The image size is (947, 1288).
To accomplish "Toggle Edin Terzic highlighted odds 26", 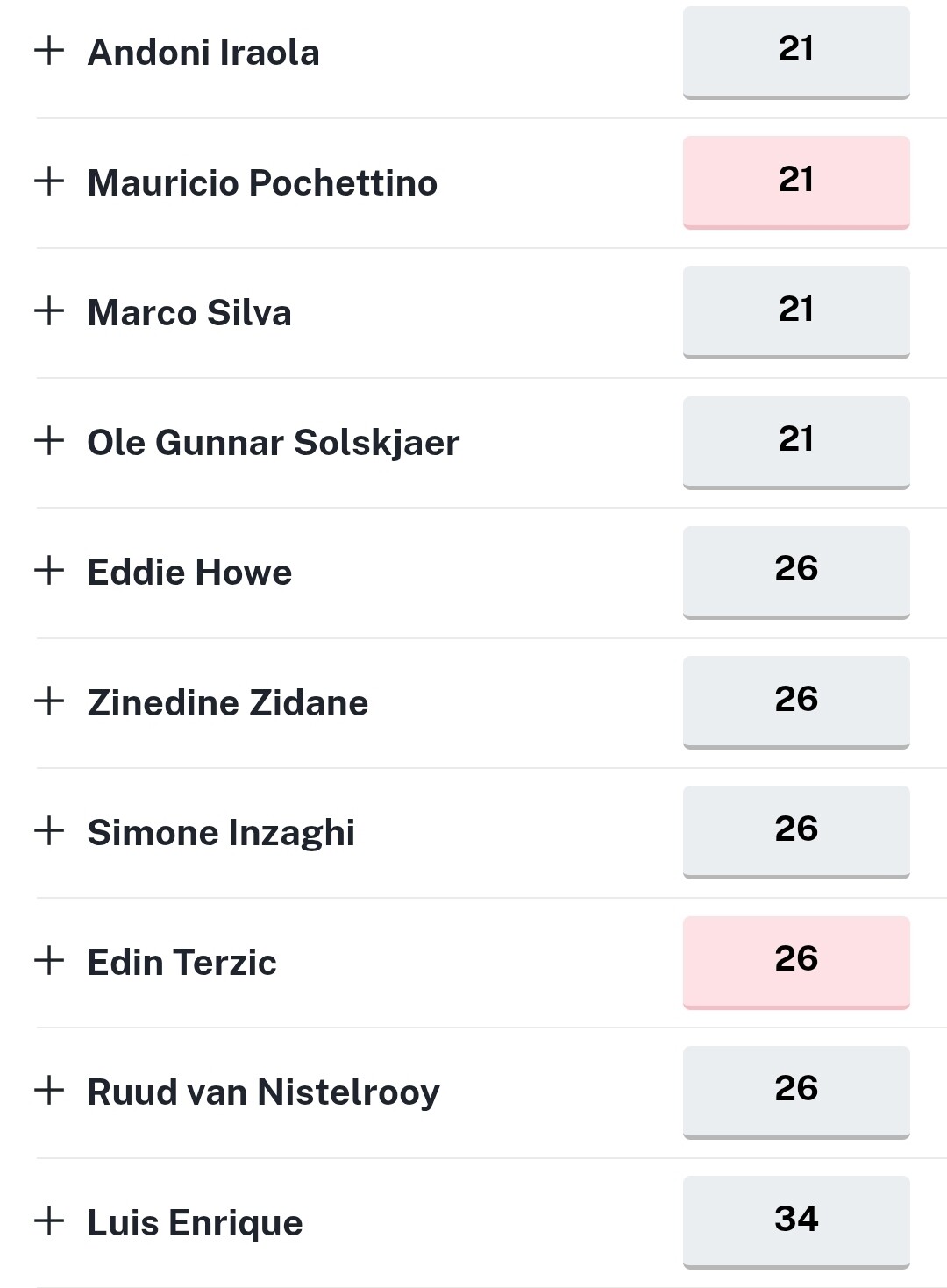I will 796,961.
